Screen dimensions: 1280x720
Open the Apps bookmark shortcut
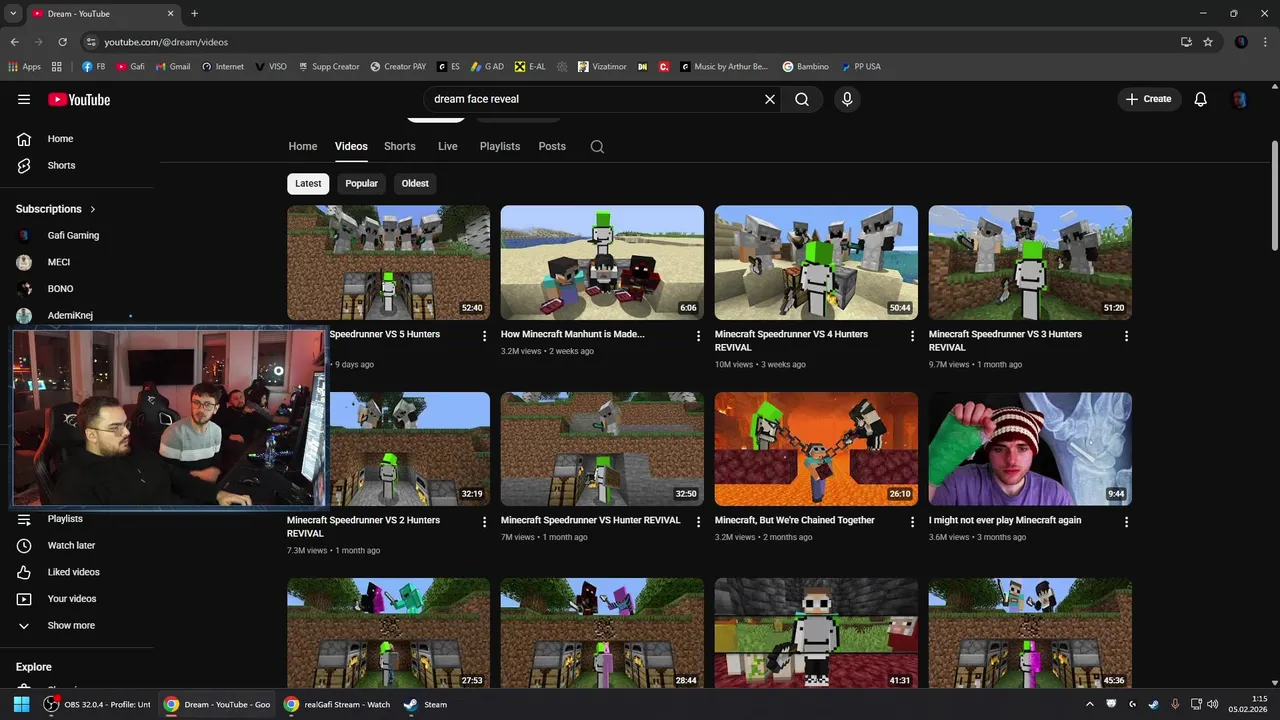tap(25, 67)
